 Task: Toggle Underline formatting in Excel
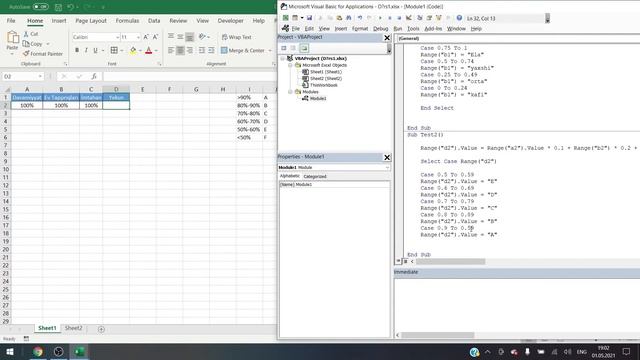click(96, 50)
